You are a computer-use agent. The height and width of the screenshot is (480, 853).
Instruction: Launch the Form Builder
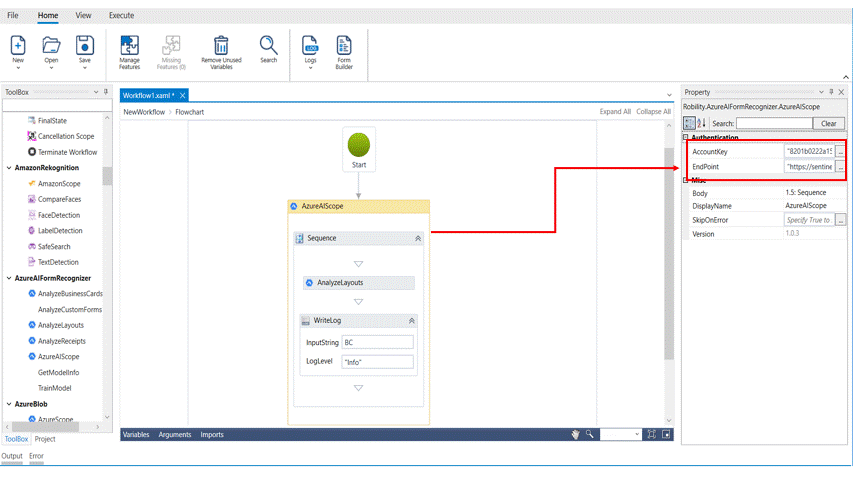pos(344,45)
